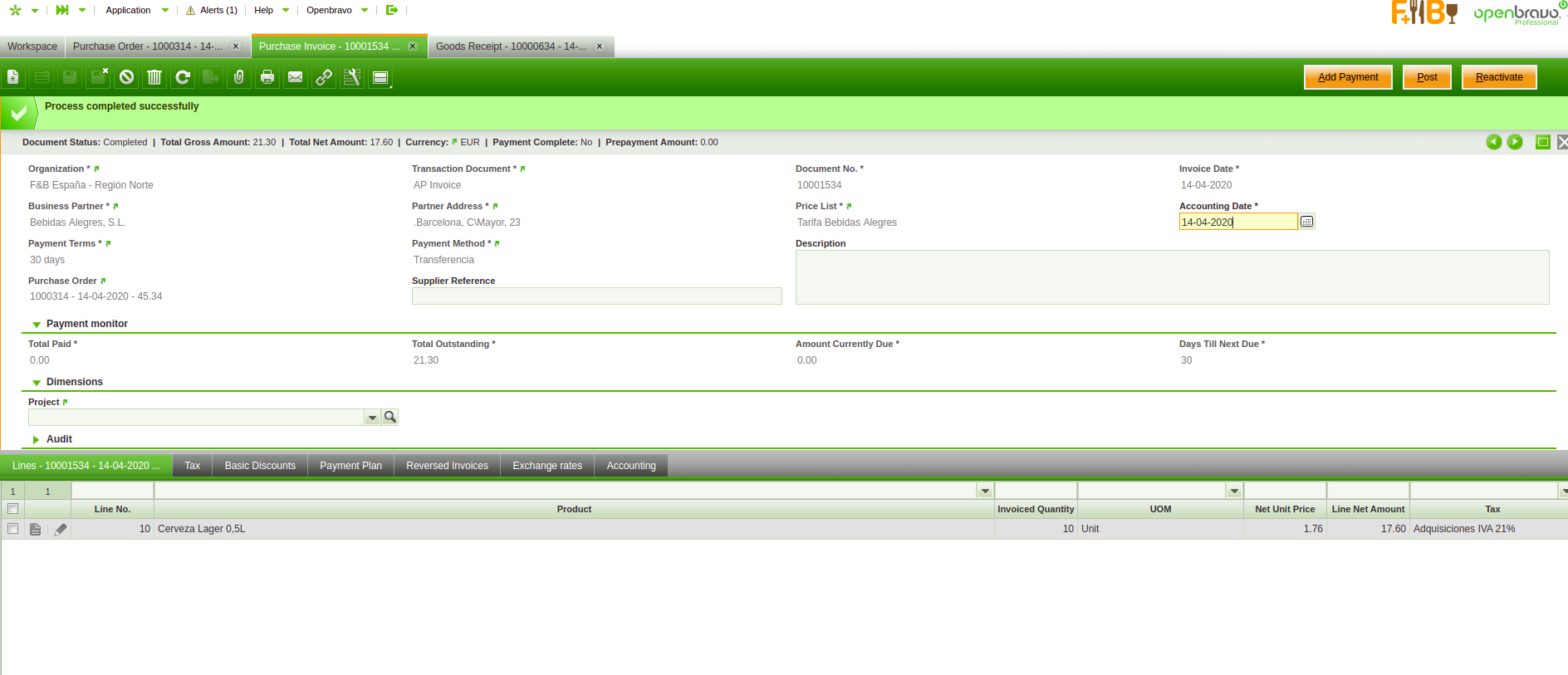Open attachments with the paperclip icon
The width and height of the screenshot is (1568, 675).
point(239,77)
